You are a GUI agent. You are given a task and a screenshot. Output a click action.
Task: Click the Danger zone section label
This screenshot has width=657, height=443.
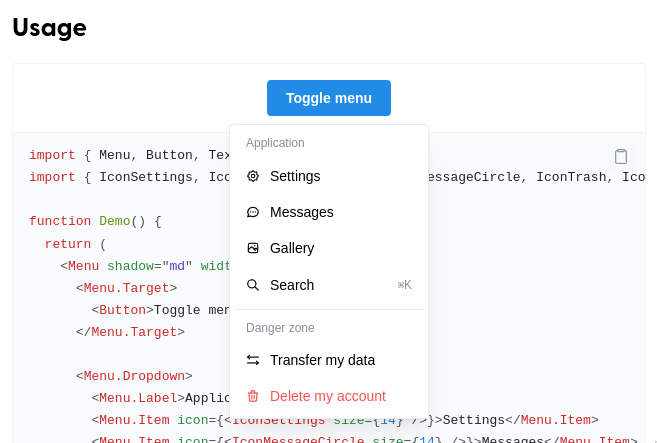pyautogui.click(x=280, y=328)
